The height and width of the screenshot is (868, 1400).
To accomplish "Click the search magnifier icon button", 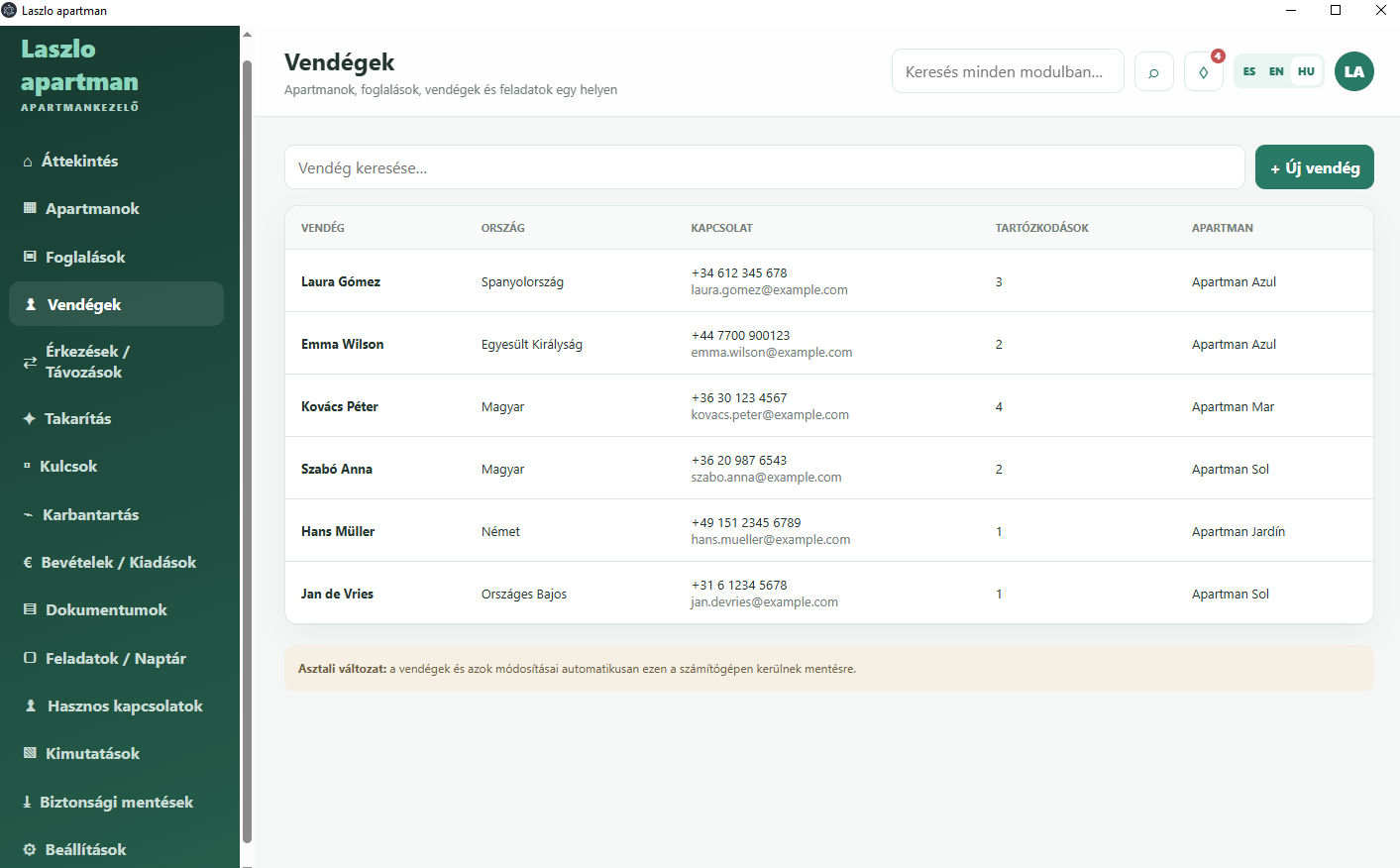I will point(1153,71).
